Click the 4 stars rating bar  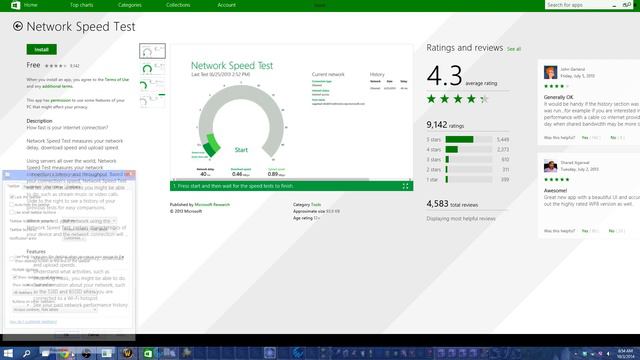469,150
